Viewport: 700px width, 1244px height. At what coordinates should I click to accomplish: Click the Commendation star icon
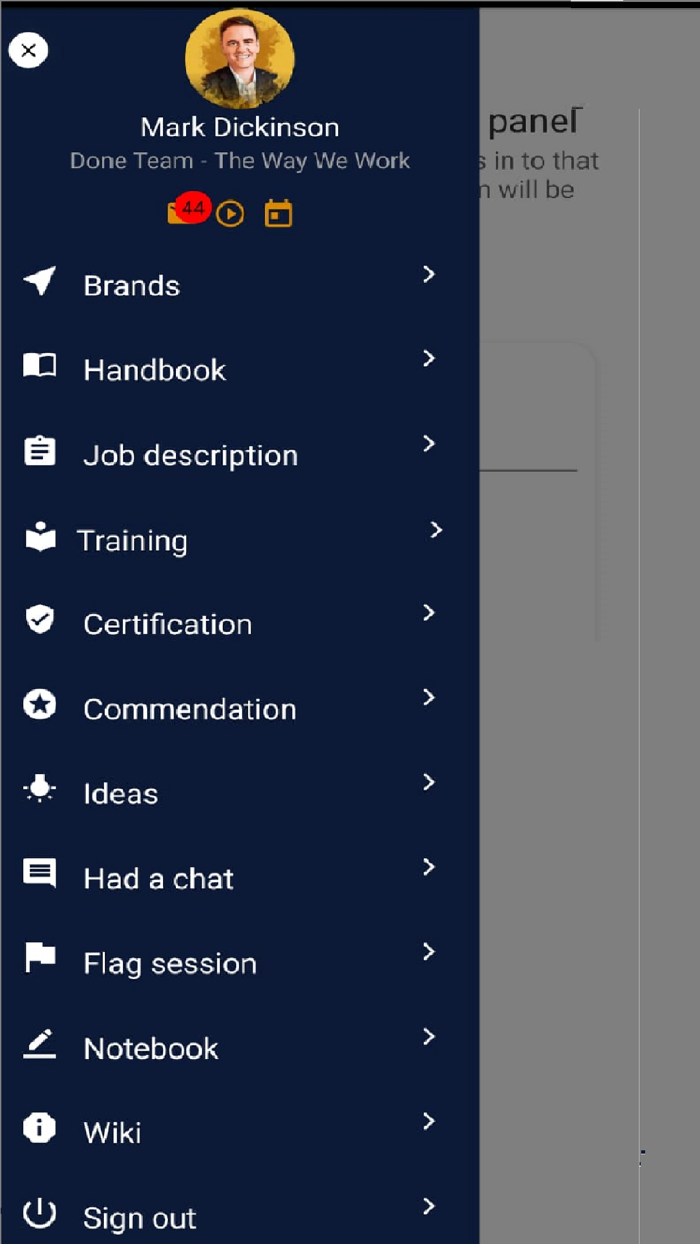tap(39, 704)
